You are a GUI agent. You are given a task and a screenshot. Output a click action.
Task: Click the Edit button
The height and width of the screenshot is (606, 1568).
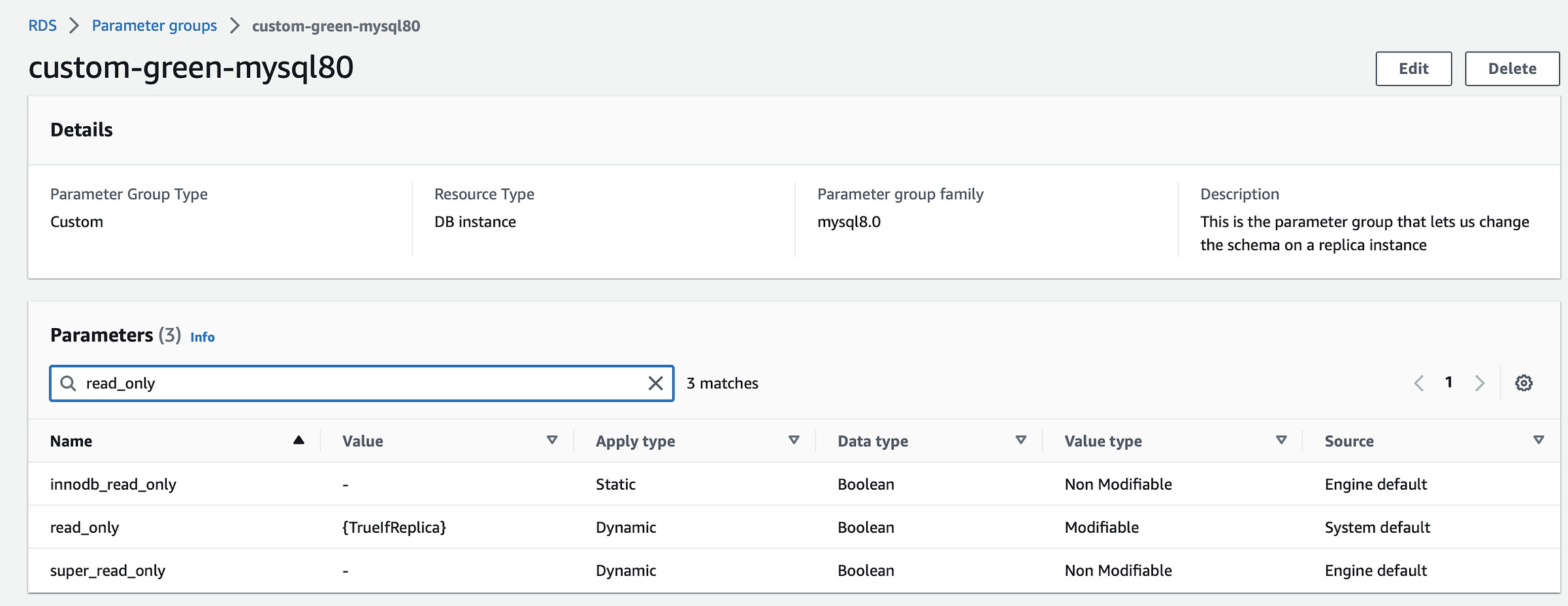[x=1414, y=69]
